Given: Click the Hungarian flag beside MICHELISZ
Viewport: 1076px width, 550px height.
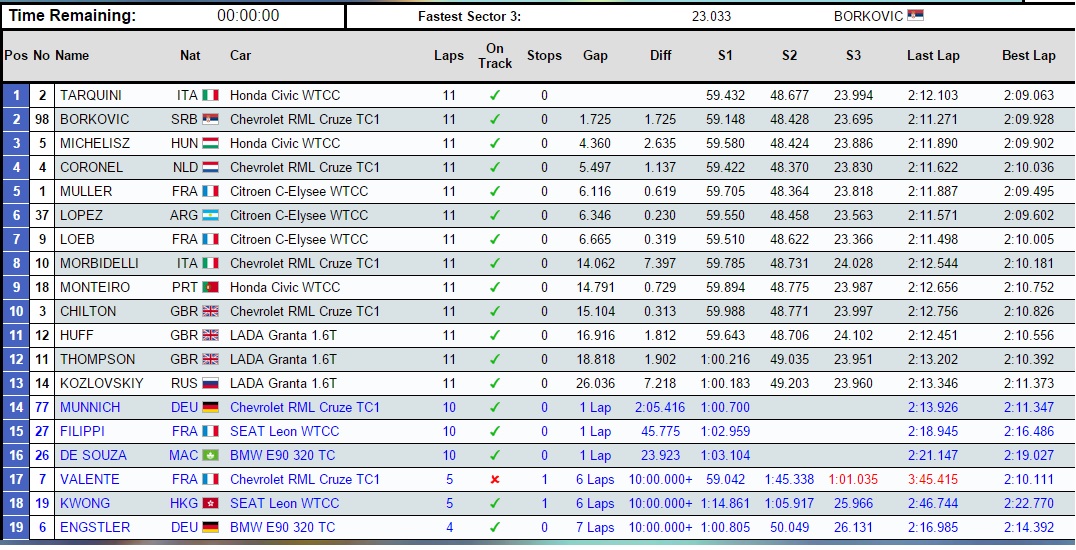Looking at the screenshot, I should pyautogui.click(x=210, y=144).
